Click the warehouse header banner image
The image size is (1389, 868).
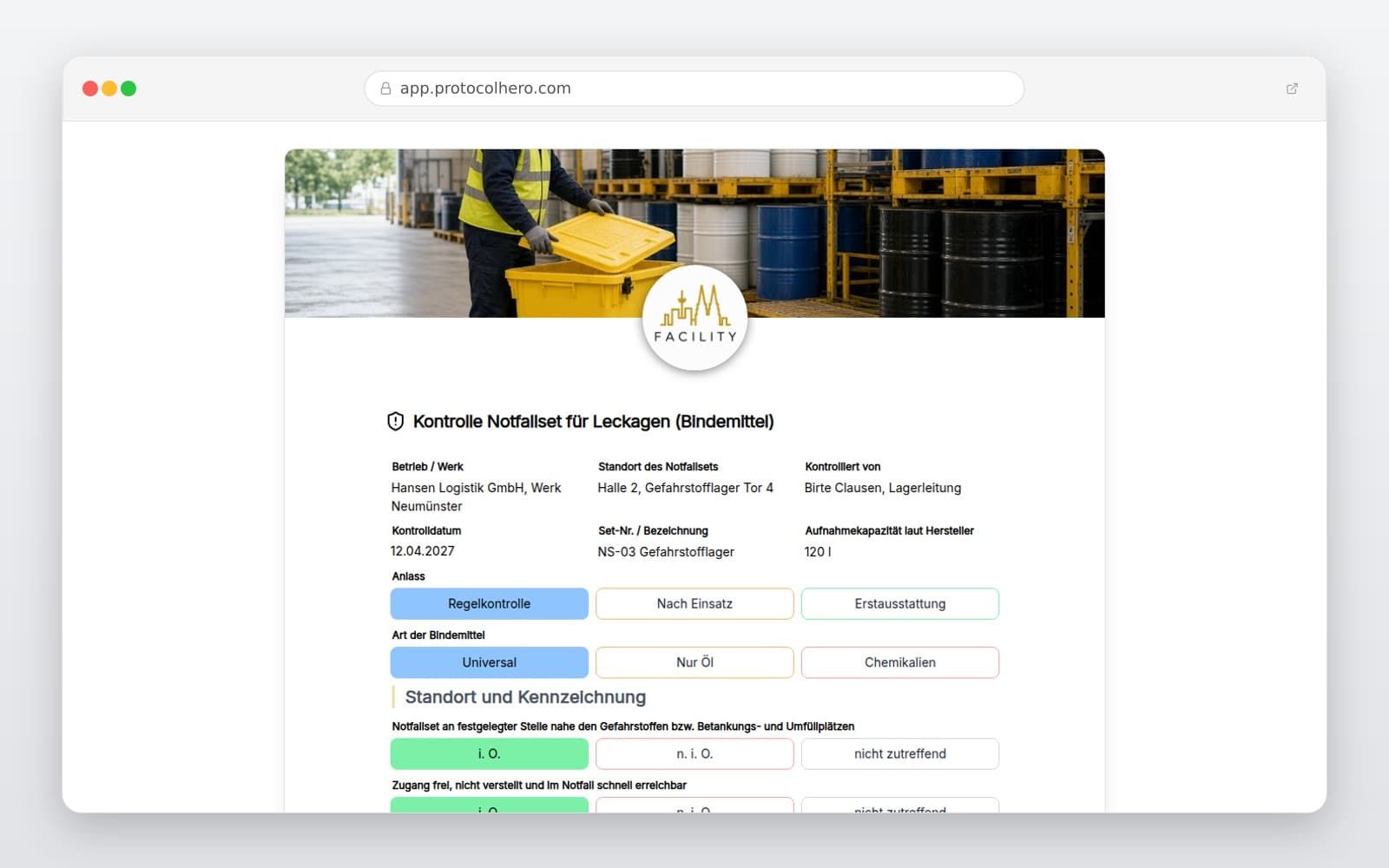694,233
